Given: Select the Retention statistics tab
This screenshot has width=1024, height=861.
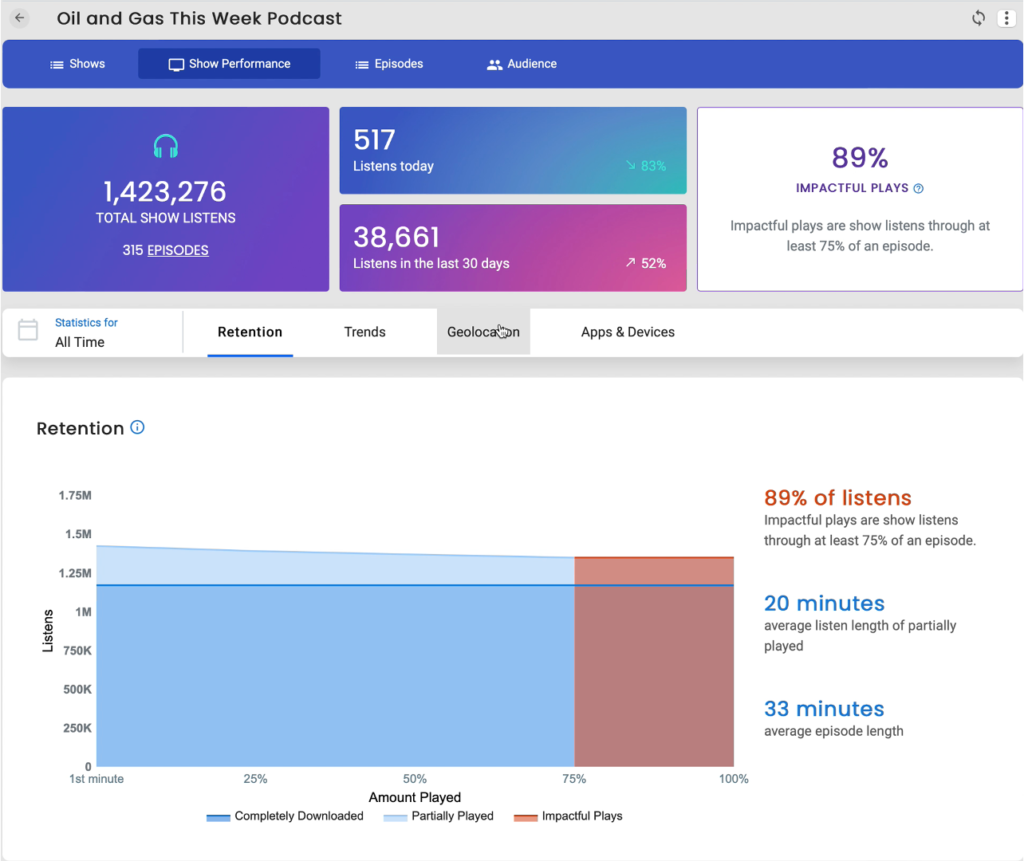Looking at the screenshot, I should point(250,332).
